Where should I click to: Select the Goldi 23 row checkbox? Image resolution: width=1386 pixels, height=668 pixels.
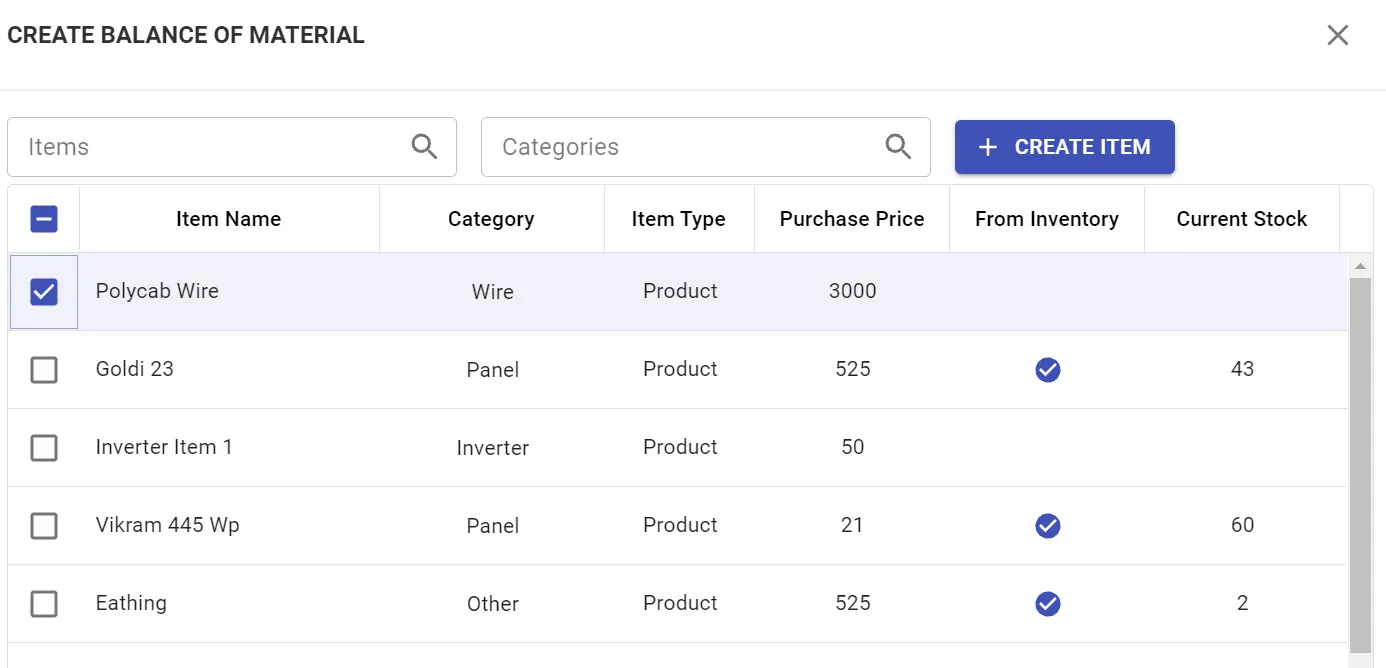coord(44,371)
